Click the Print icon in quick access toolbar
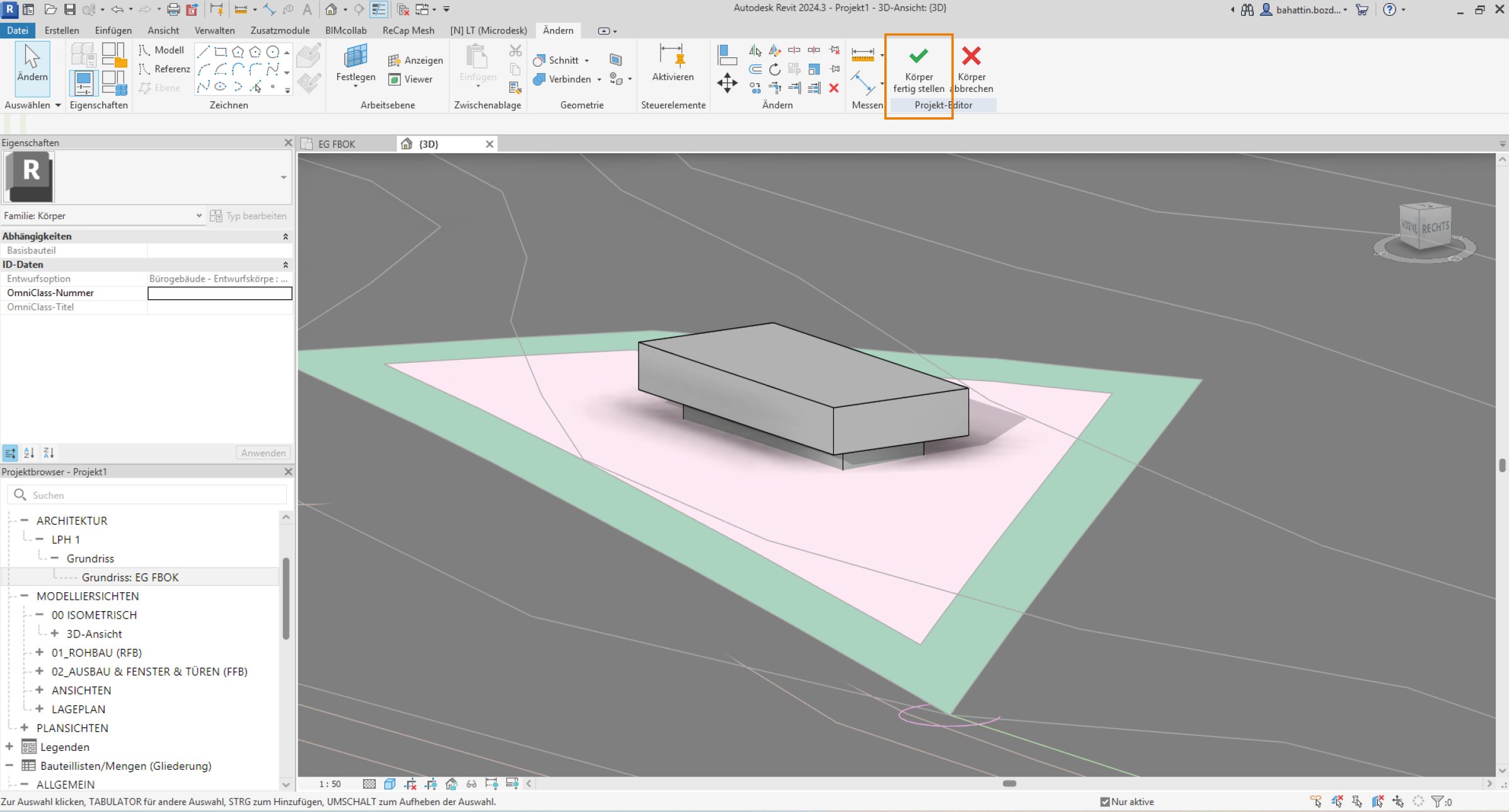 pos(173,9)
